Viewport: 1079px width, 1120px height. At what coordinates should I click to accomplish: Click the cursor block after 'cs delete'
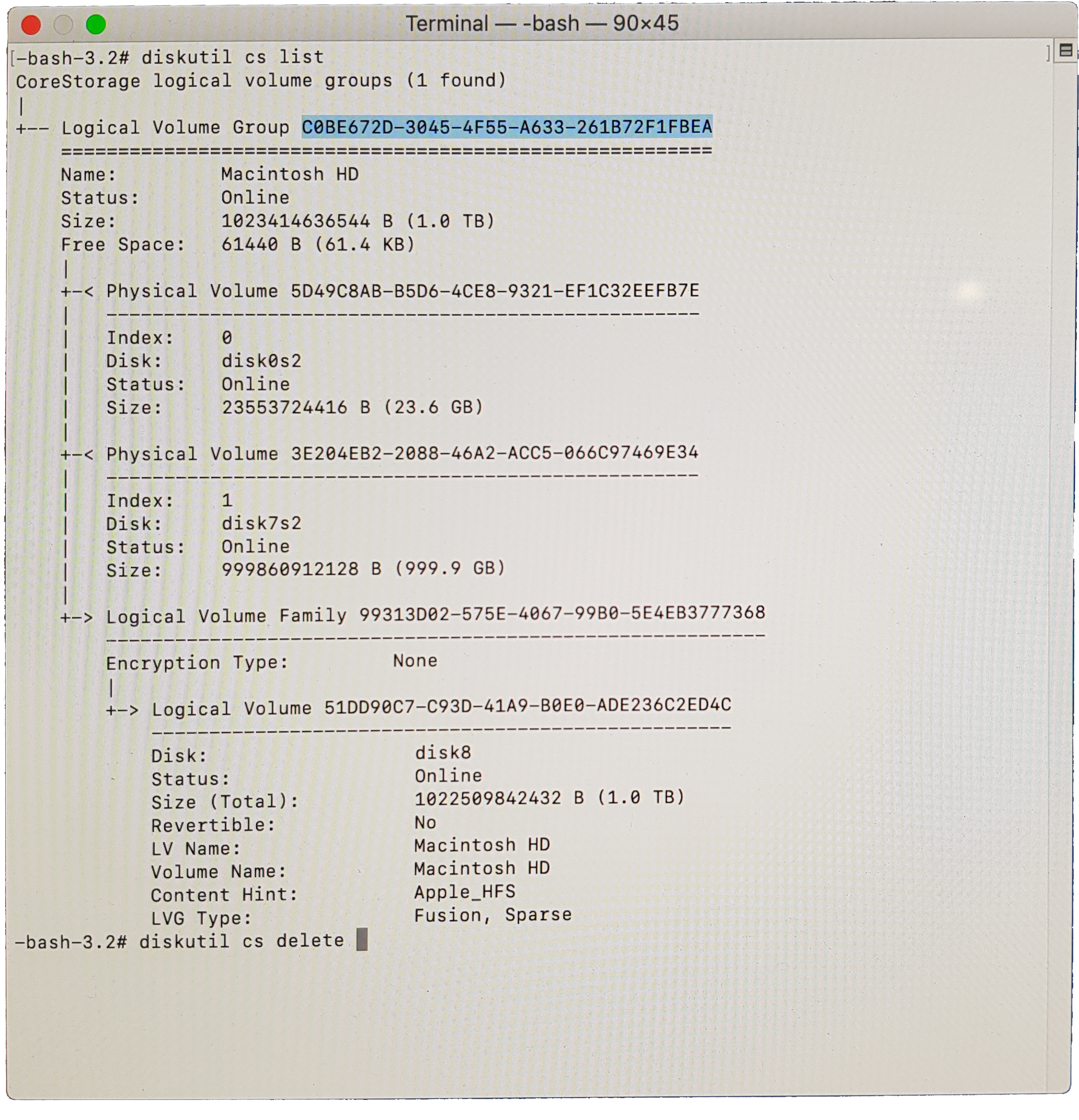pyautogui.click(x=361, y=940)
